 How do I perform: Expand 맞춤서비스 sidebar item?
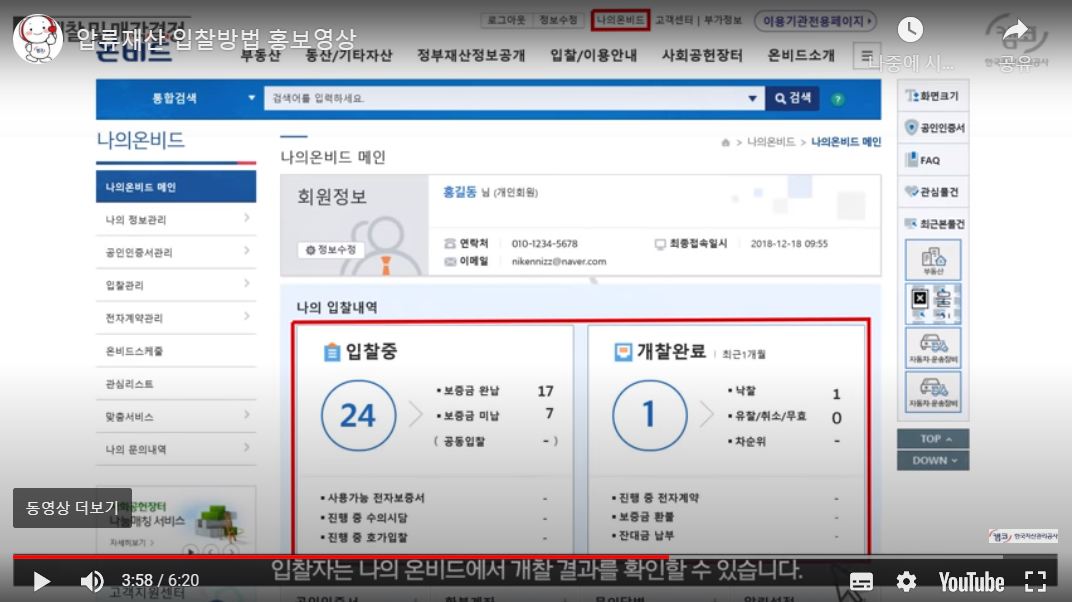(x=176, y=416)
